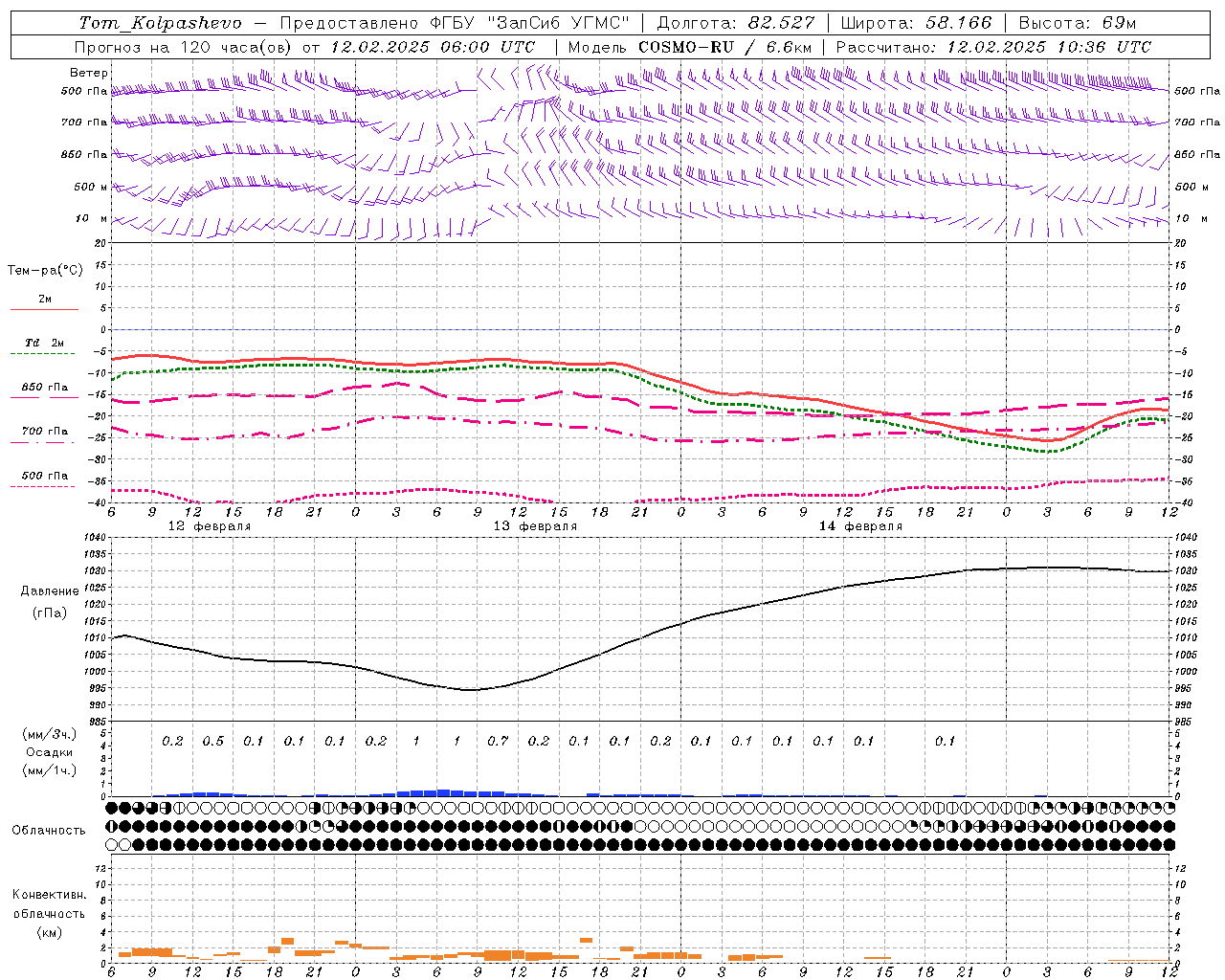Click the left 700 гПа wind level label
Image resolution: width=1225 pixels, height=980 pixels.
point(84,122)
